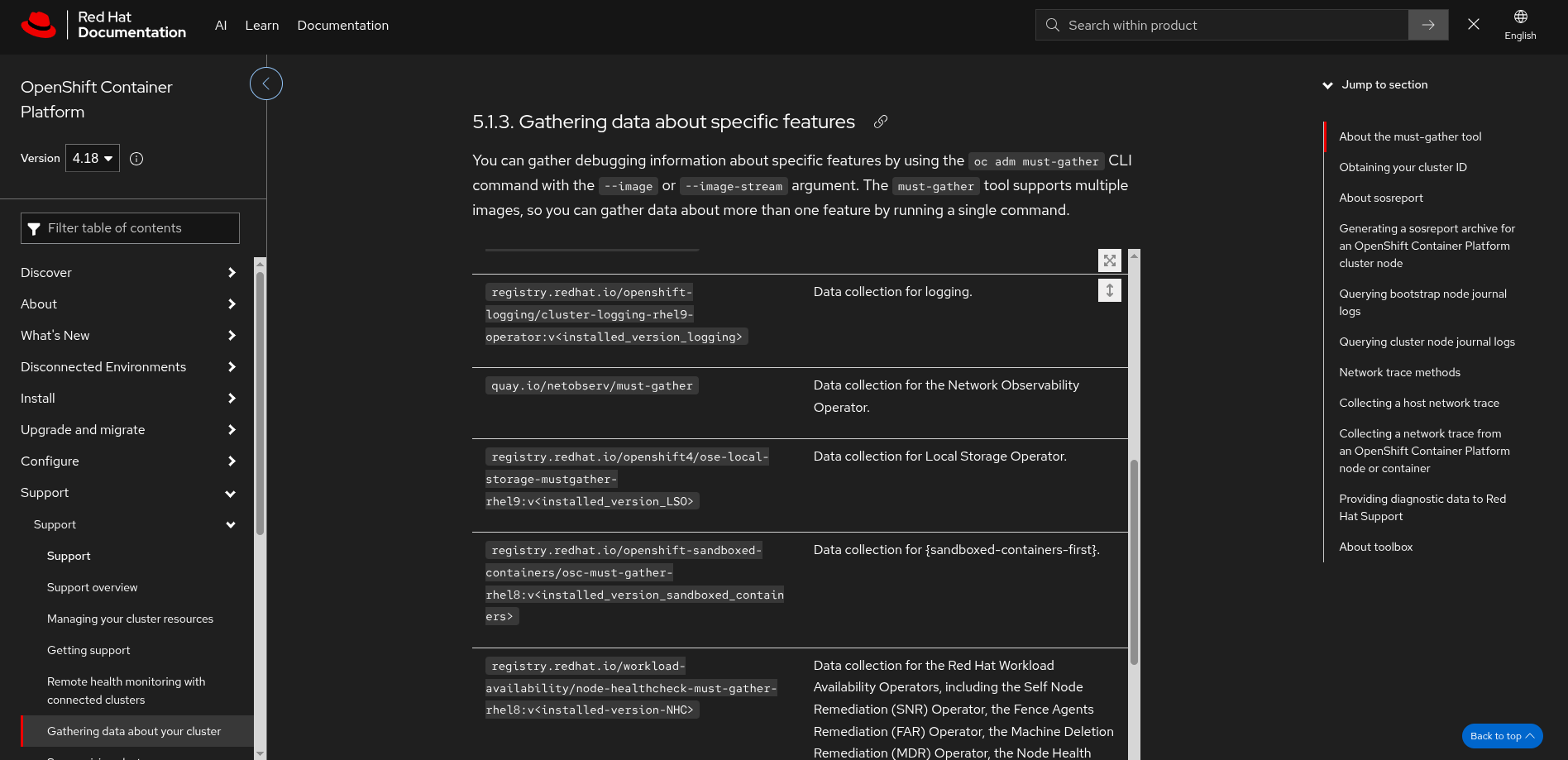Click the table scrollbar up arrow
This screenshot has width=1568, height=760.
[1134, 256]
